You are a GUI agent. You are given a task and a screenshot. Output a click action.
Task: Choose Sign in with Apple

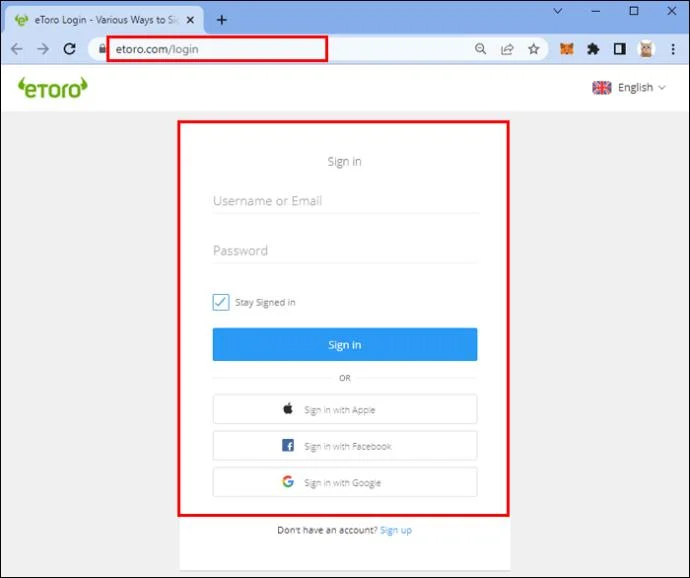[345, 409]
